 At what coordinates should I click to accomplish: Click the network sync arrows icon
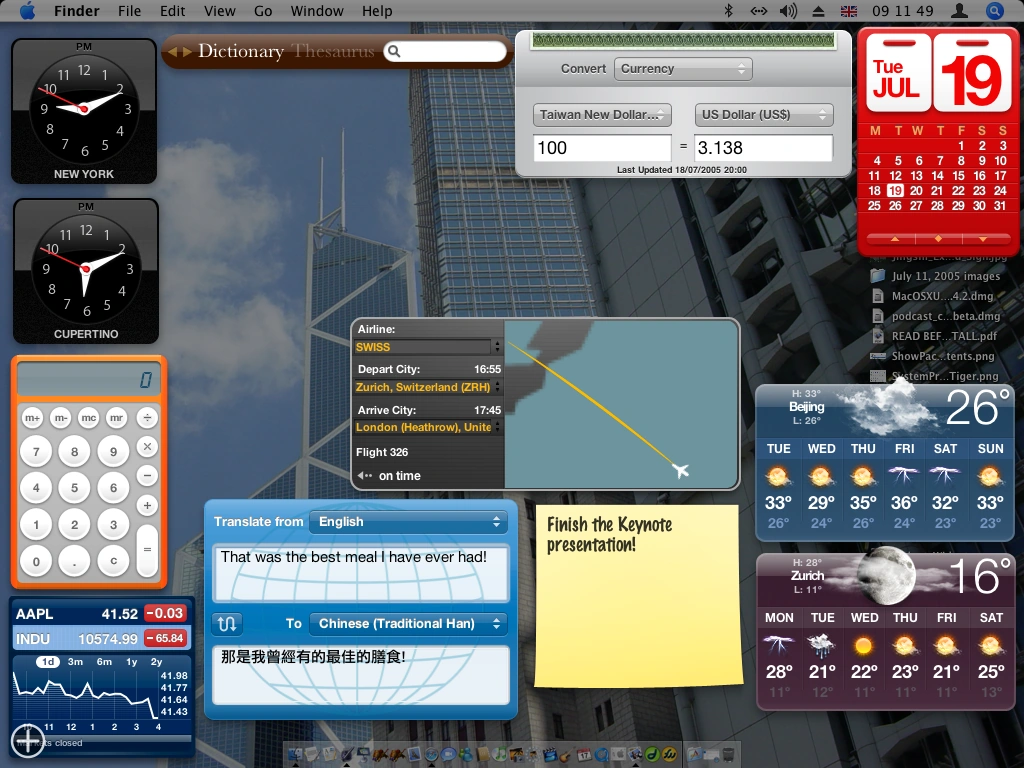tap(758, 11)
